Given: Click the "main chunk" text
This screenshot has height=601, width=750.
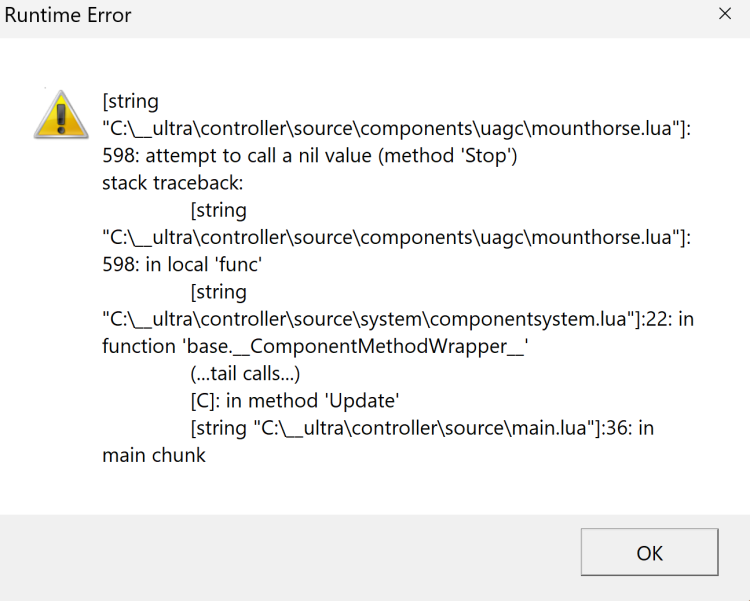Looking at the screenshot, I should [154, 455].
